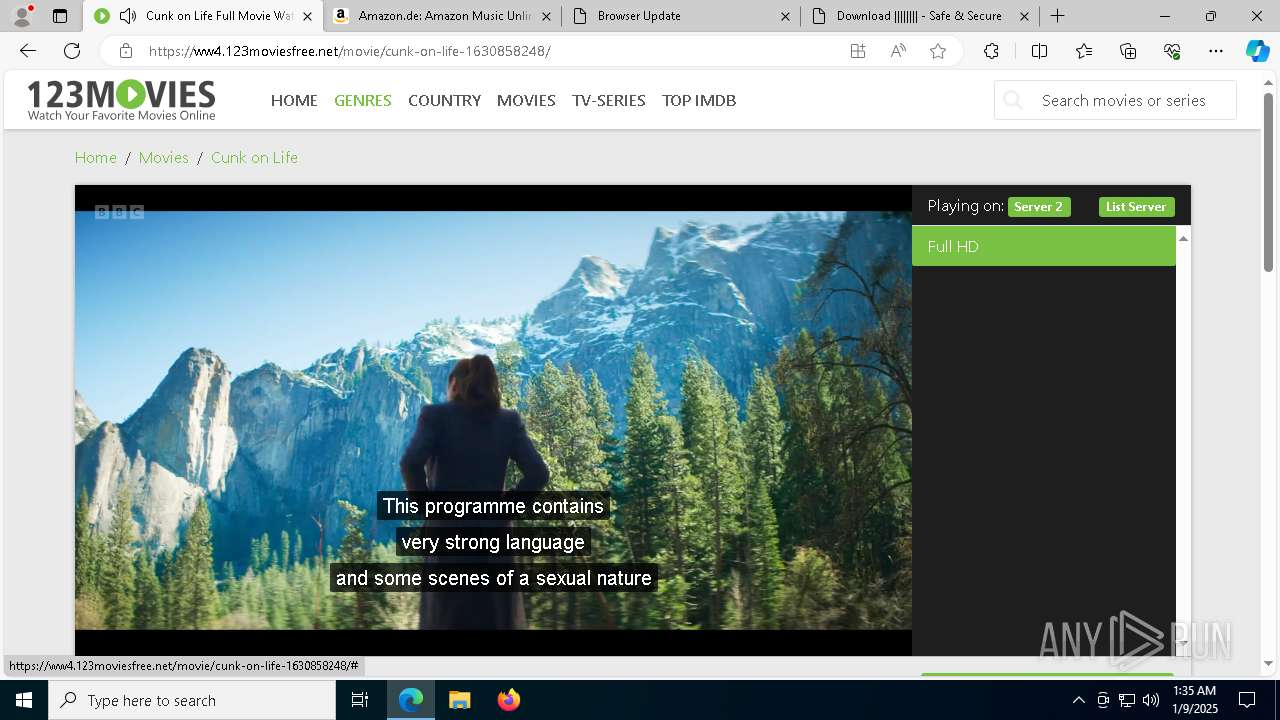Viewport: 1280px width, 720px height.
Task: Start Read aloud from address bar
Action: coord(898,51)
